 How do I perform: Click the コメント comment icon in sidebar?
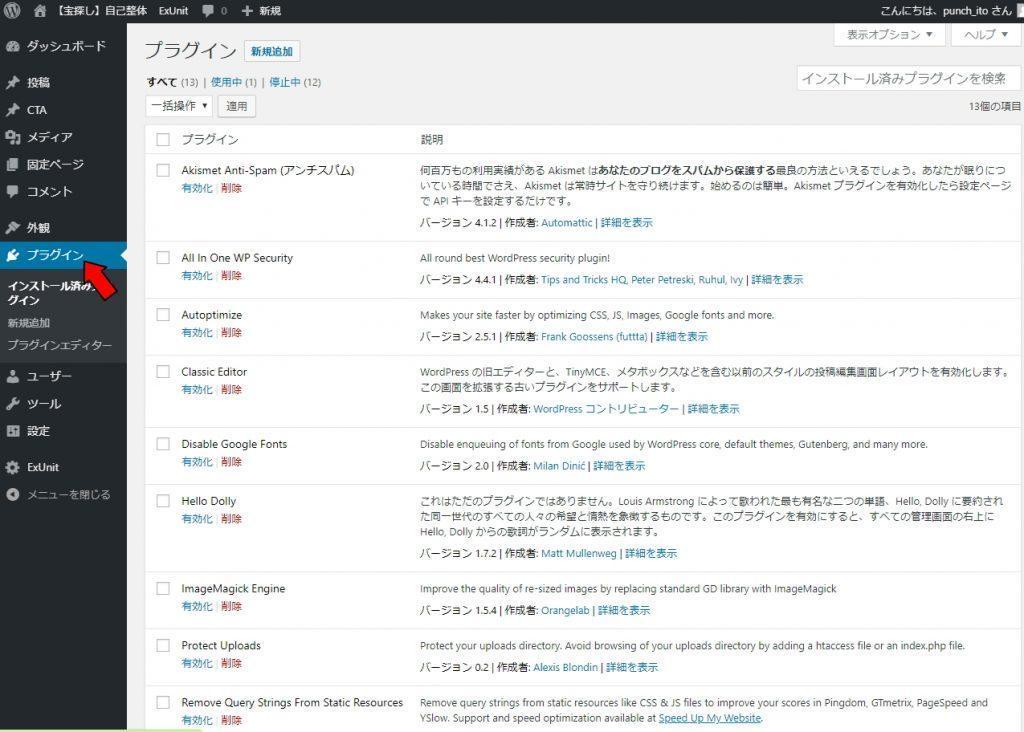click(12, 191)
